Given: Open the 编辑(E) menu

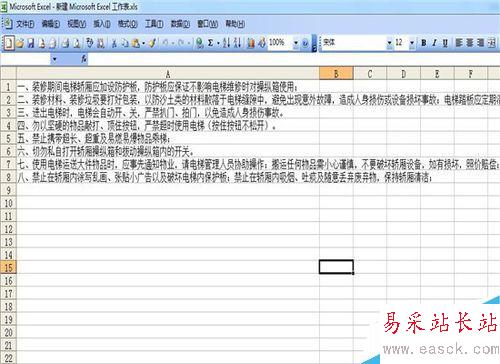Looking at the screenshot, I should (x=51, y=24).
